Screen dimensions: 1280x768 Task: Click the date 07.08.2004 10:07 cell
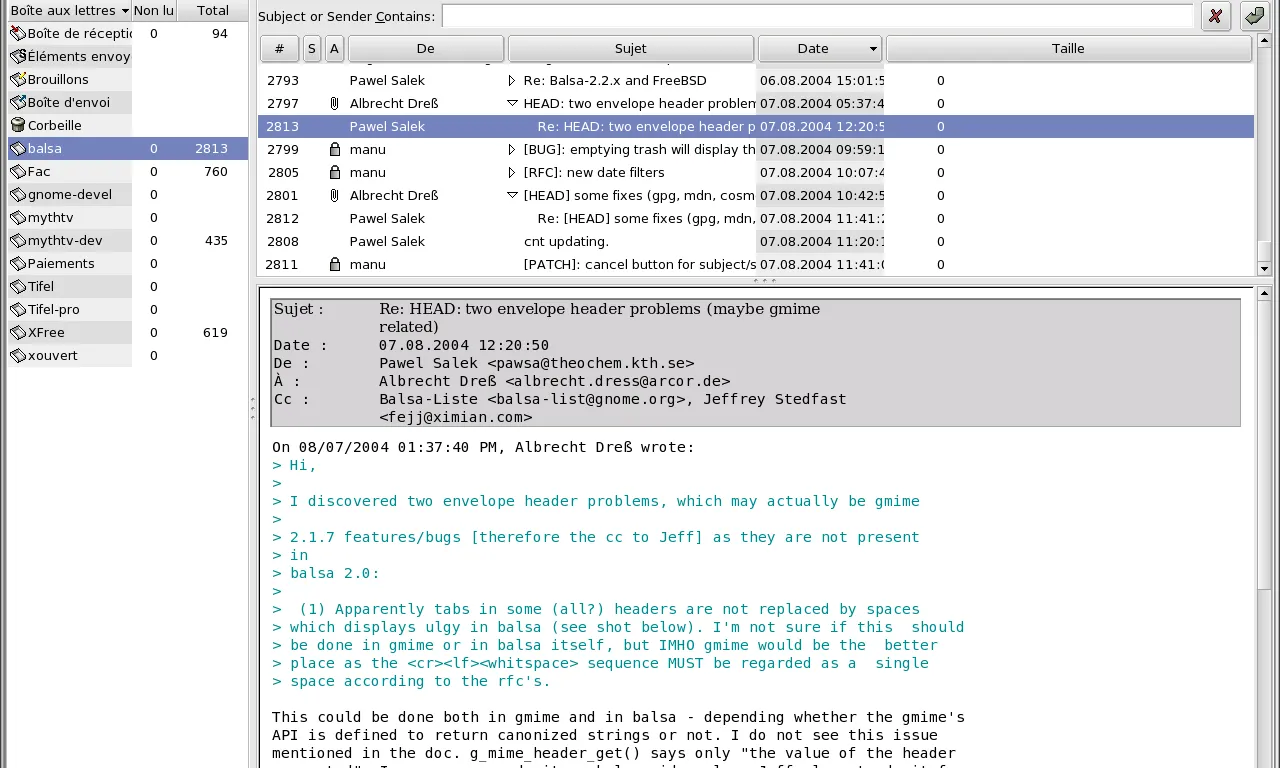click(822, 172)
